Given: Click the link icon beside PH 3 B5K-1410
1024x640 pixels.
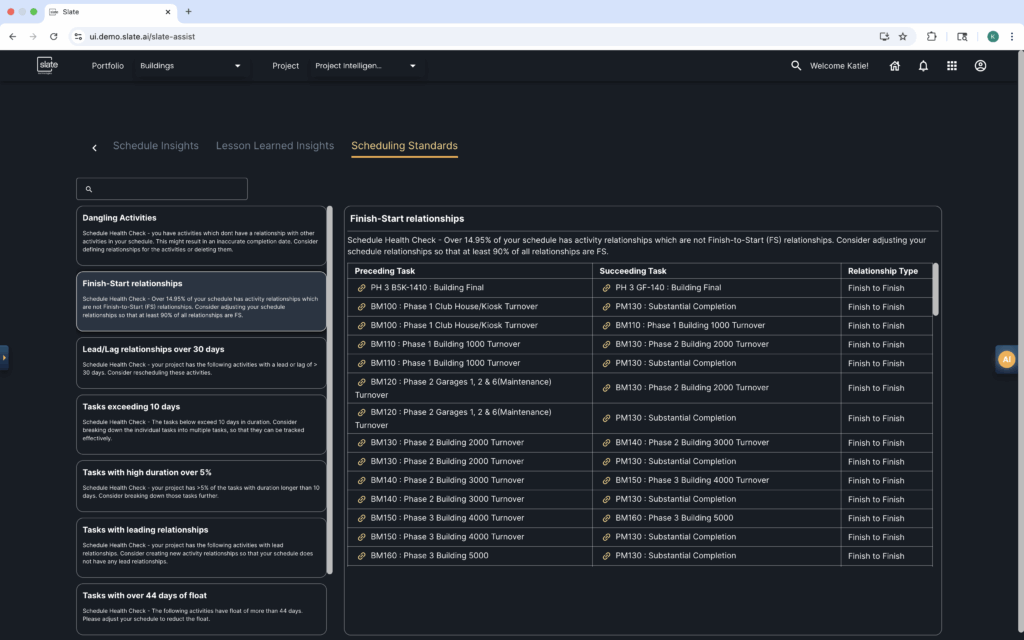Looking at the screenshot, I should click(x=360, y=288).
